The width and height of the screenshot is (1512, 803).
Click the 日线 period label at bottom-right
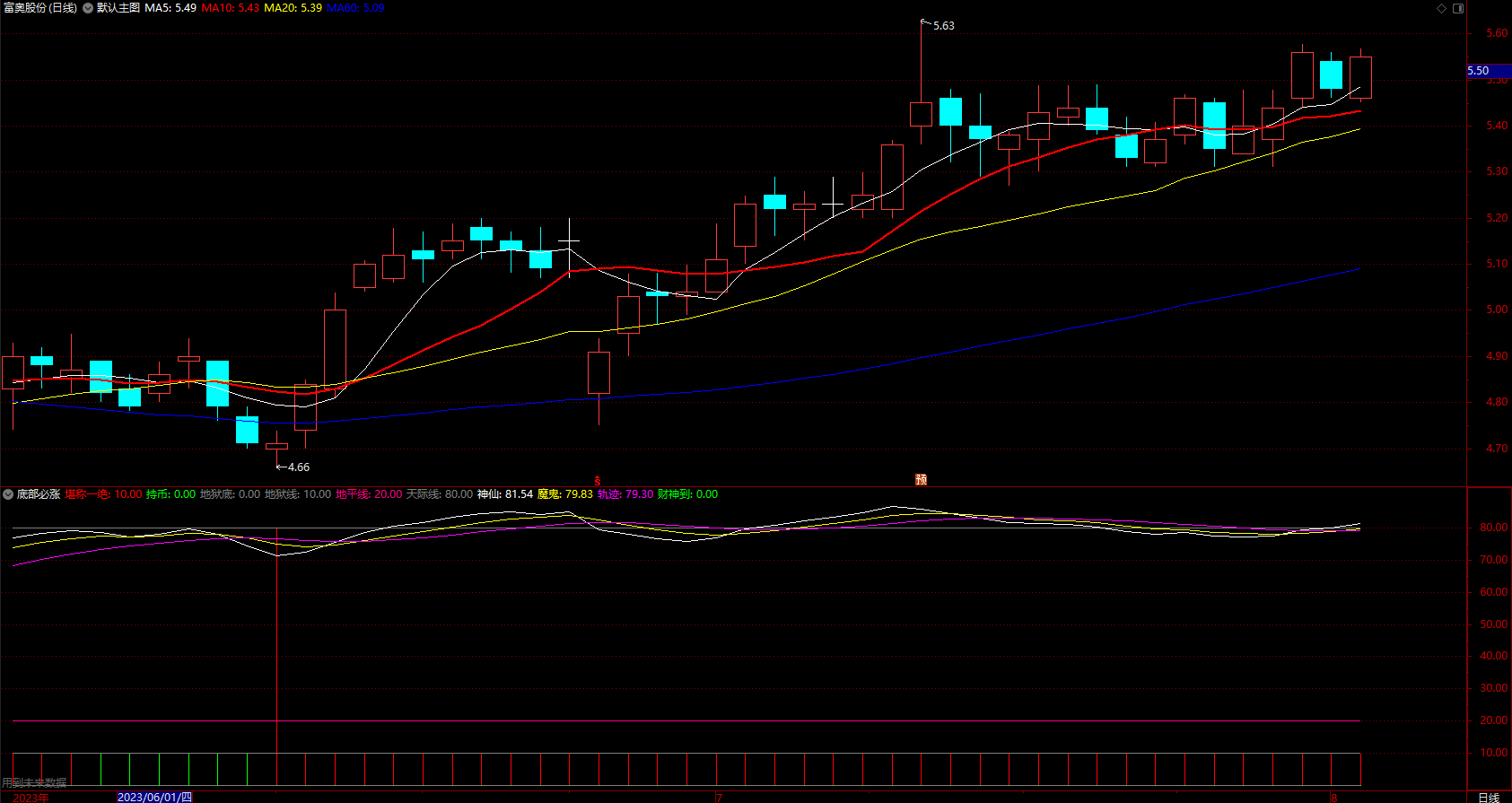pos(1489,798)
